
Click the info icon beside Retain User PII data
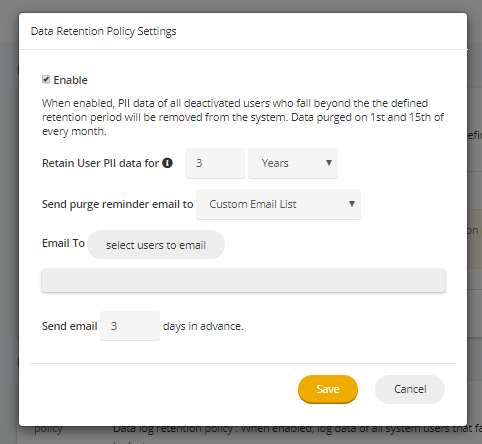pyautogui.click(x=167, y=163)
